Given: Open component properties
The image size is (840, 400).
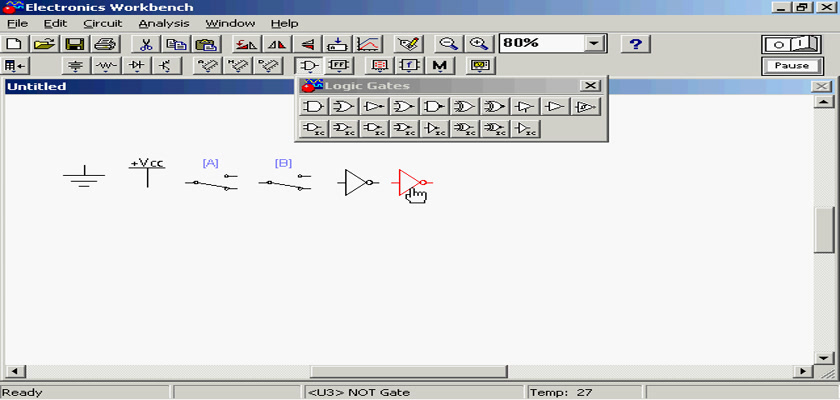Looking at the screenshot, I should 409,44.
